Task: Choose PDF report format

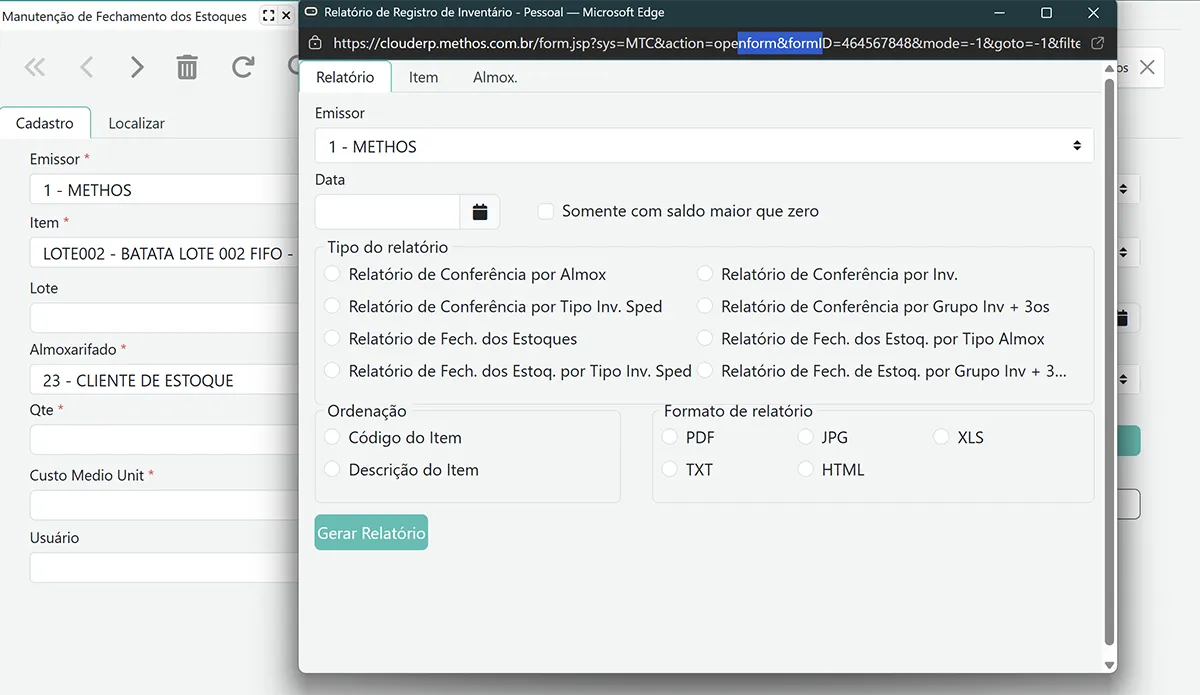Action: pyautogui.click(x=669, y=437)
